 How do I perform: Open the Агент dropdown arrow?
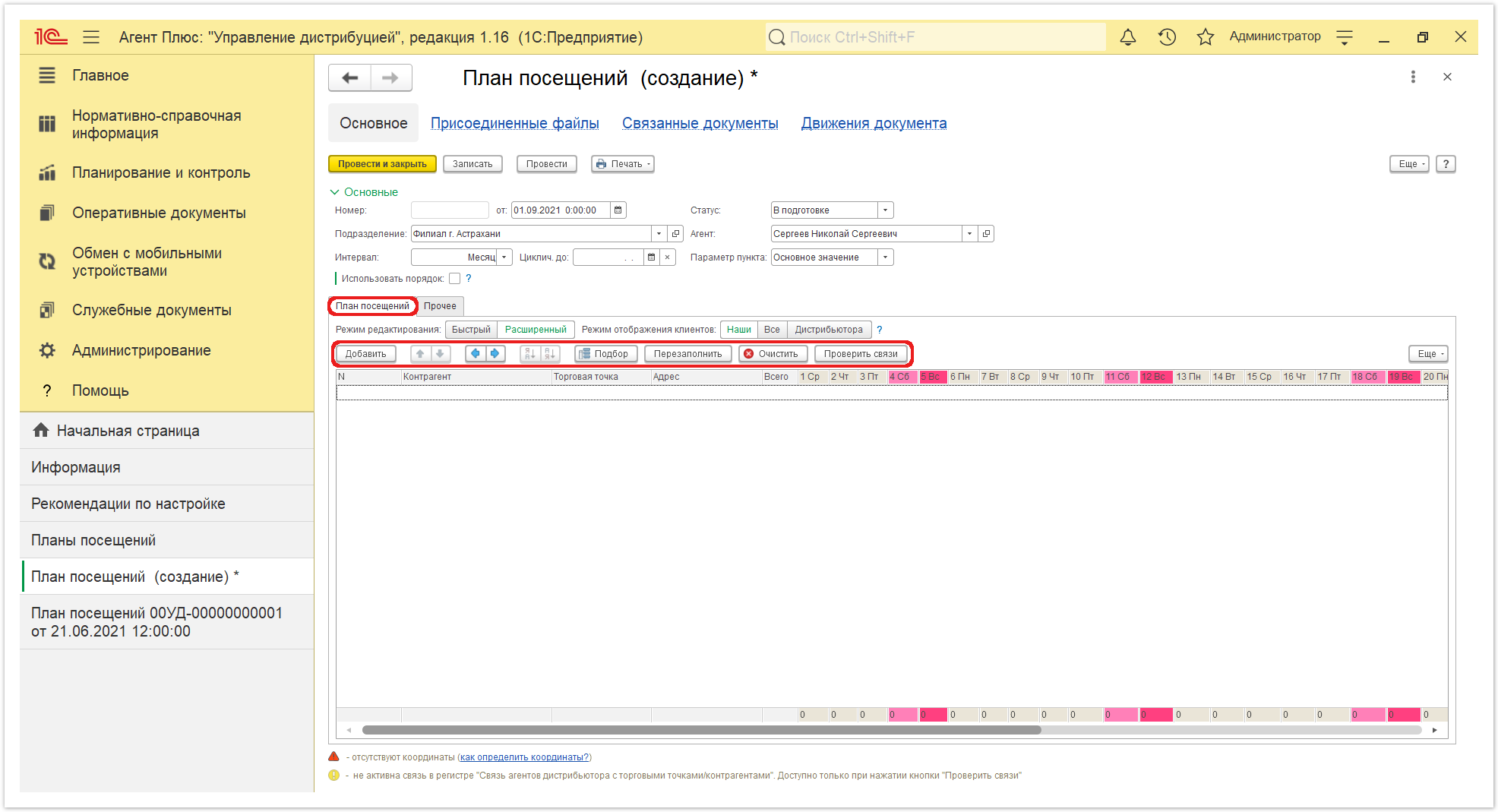969,234
